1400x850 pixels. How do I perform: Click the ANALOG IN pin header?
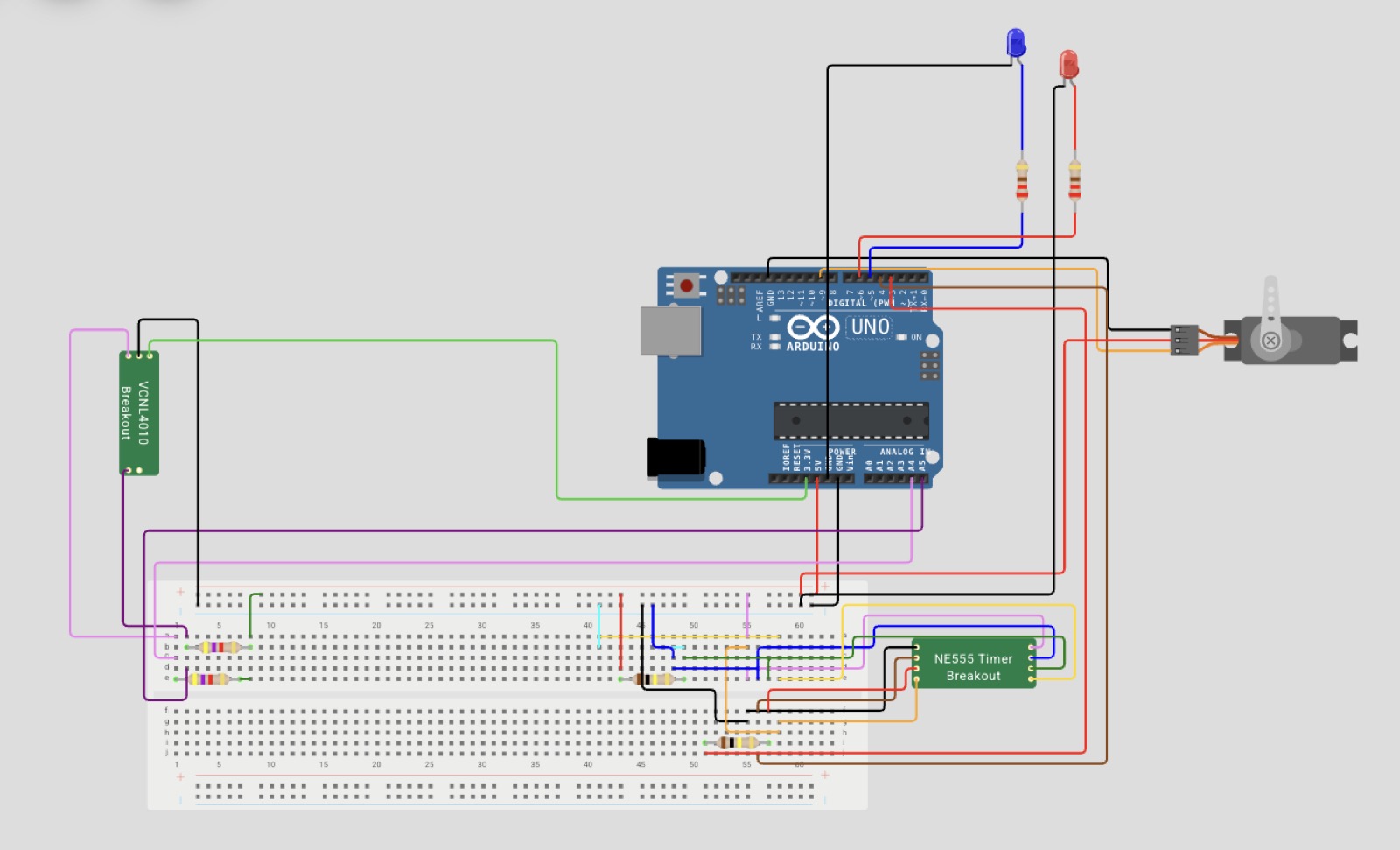pos(896,479)
